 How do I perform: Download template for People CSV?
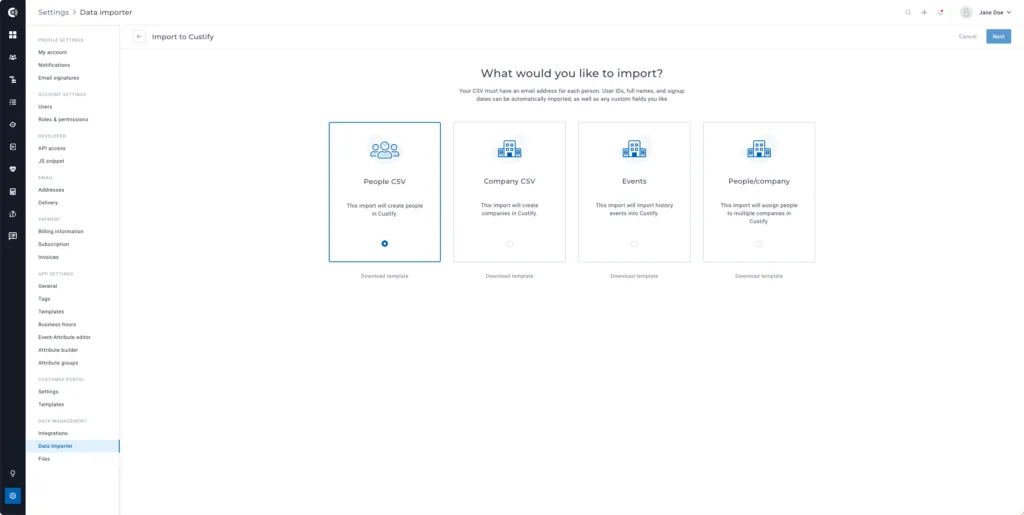point(385,276)
